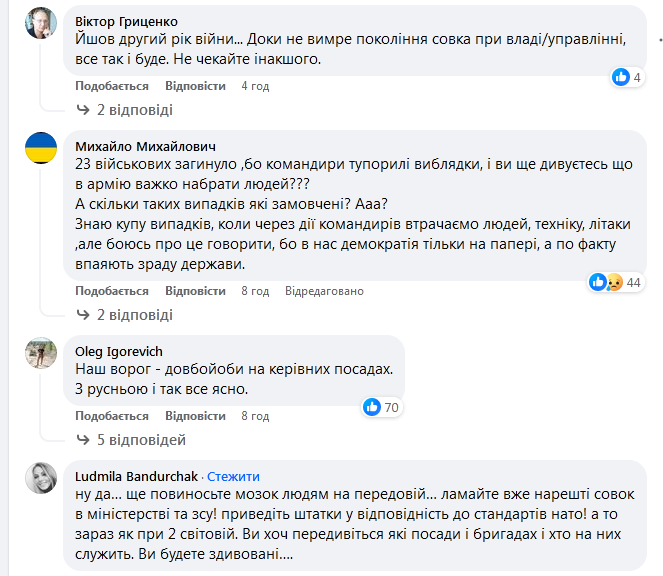Open the 70 likes on Oleg Igorevich's comment

tap(381, 407)
